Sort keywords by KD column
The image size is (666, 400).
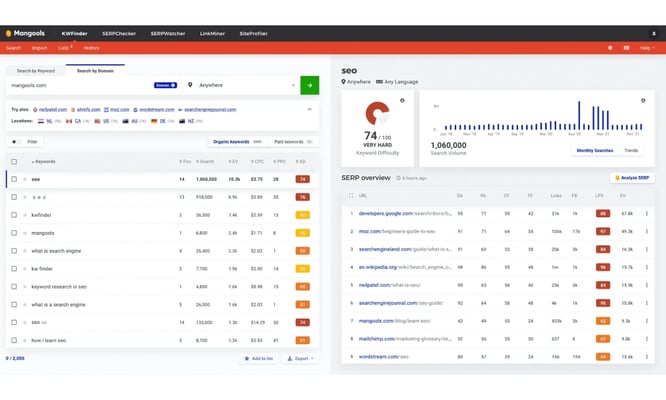click(301, 162)
